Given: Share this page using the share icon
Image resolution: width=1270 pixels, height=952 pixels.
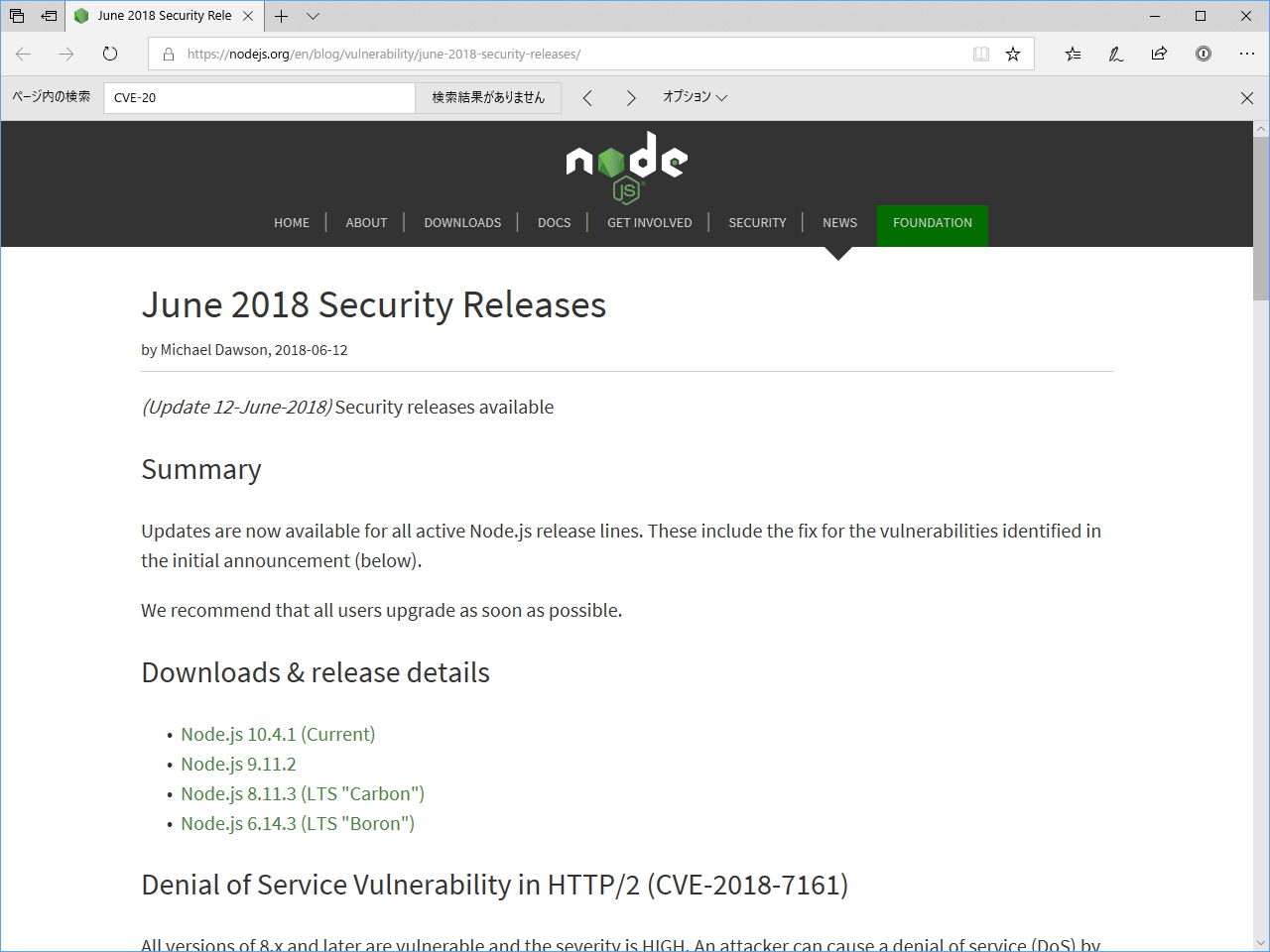Looking at the screenshot, I should (1159, 55).
